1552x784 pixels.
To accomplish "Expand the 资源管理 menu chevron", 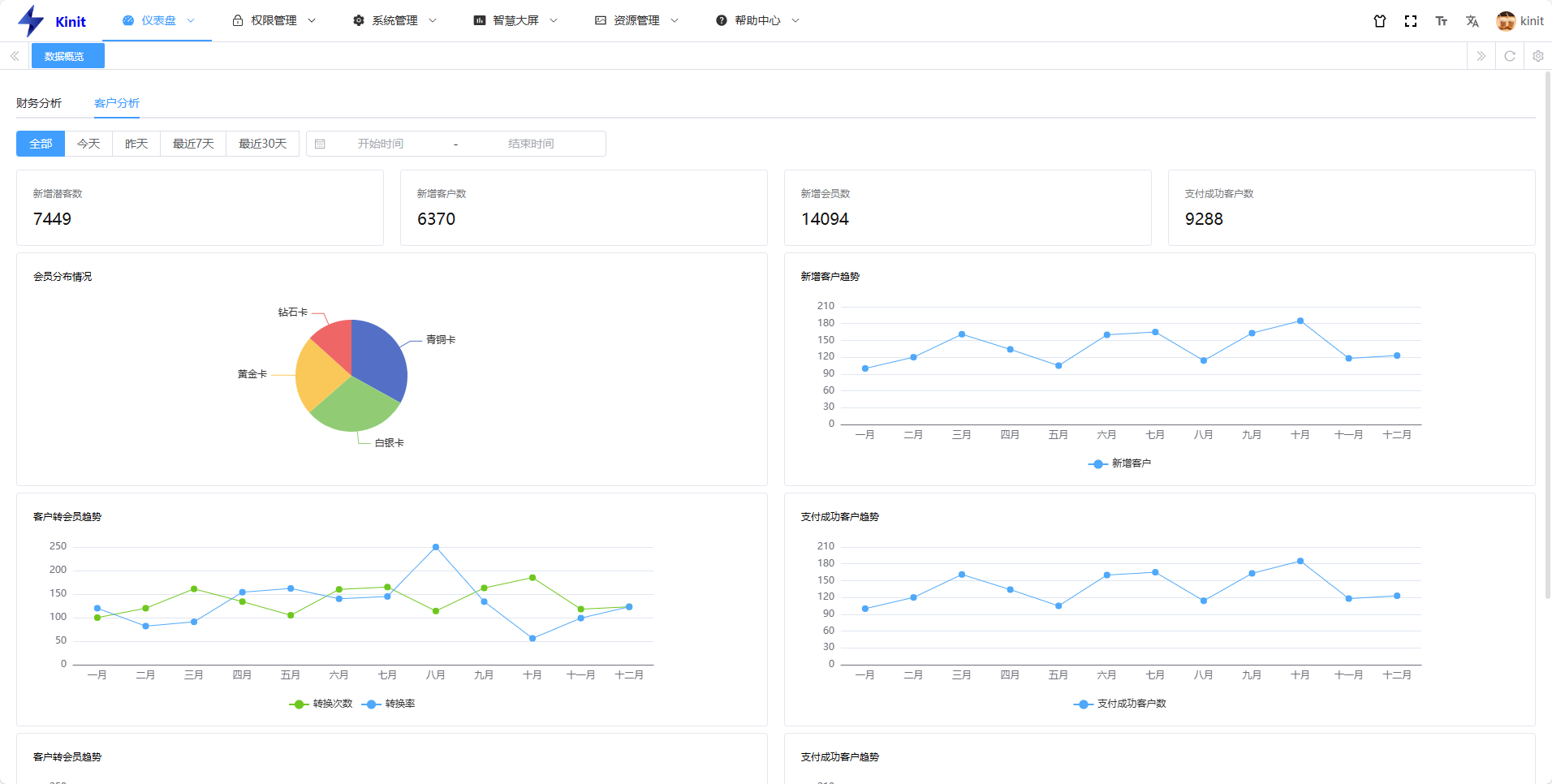I will [675, 20].
